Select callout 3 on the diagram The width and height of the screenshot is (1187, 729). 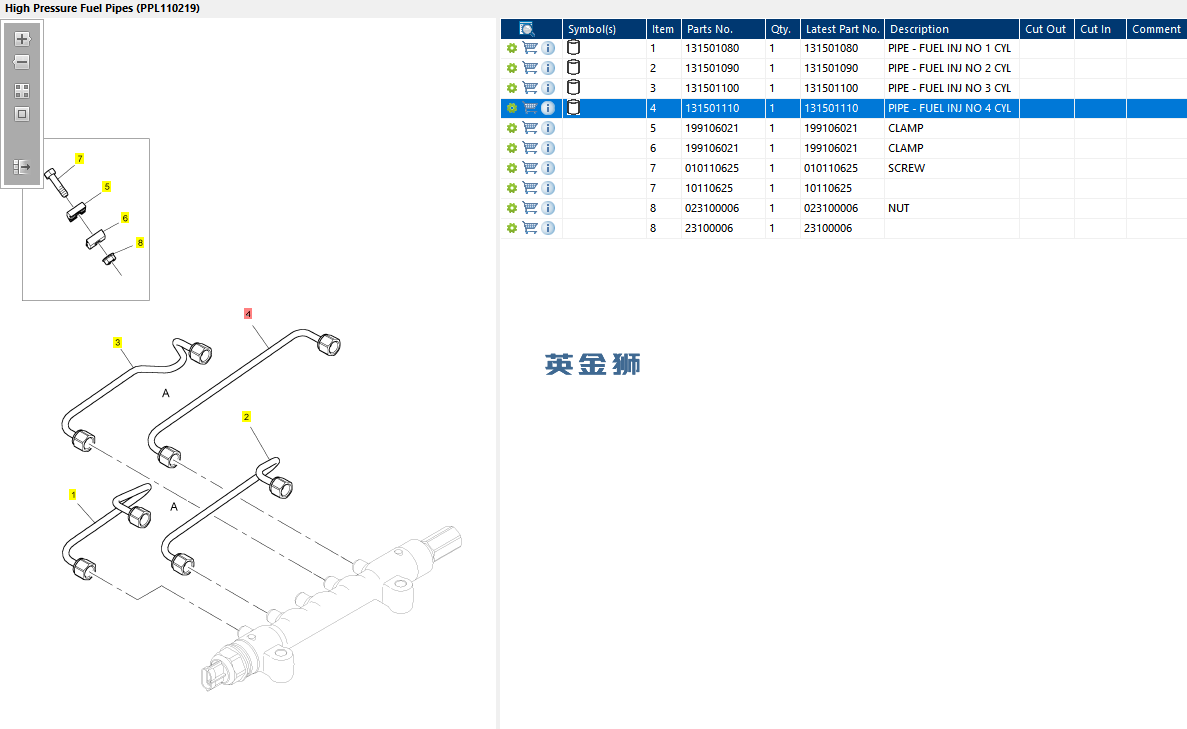[x=117, y=342]
